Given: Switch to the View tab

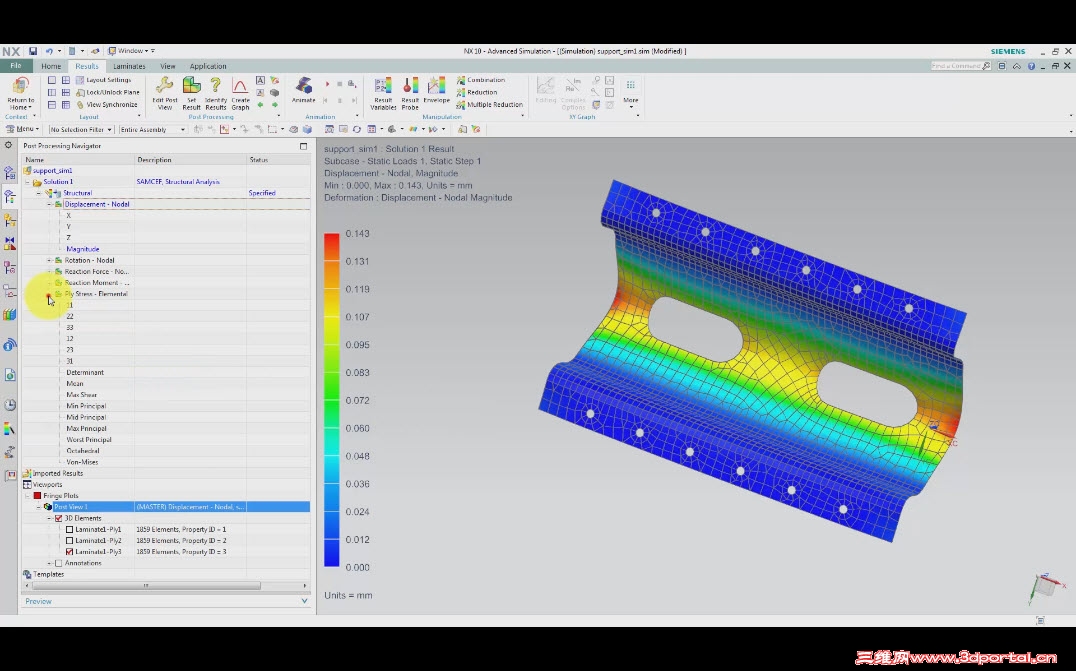Looking at the screenshot, I should (167, 67).
